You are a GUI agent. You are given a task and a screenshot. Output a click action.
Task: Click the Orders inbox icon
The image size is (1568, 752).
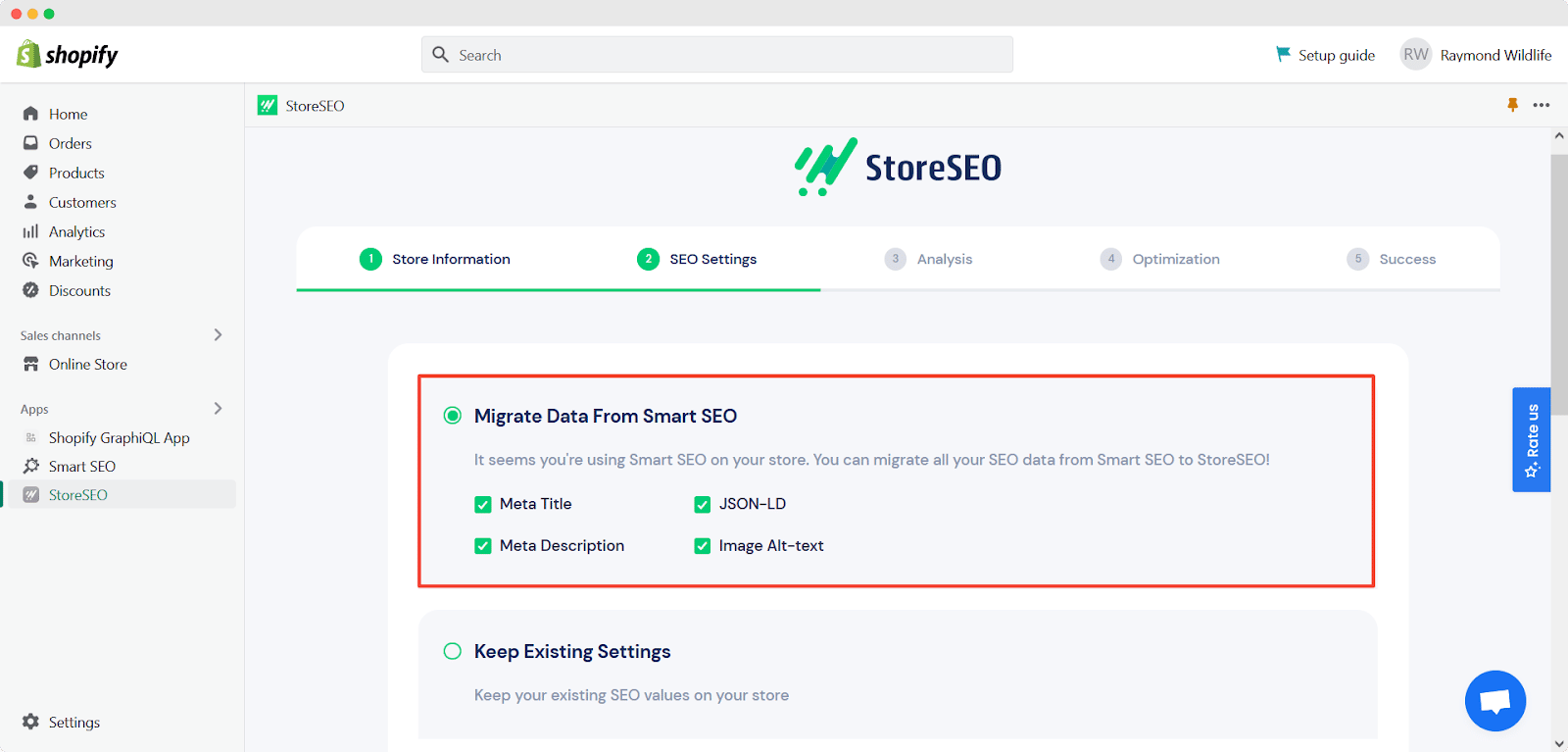(30, 143)
